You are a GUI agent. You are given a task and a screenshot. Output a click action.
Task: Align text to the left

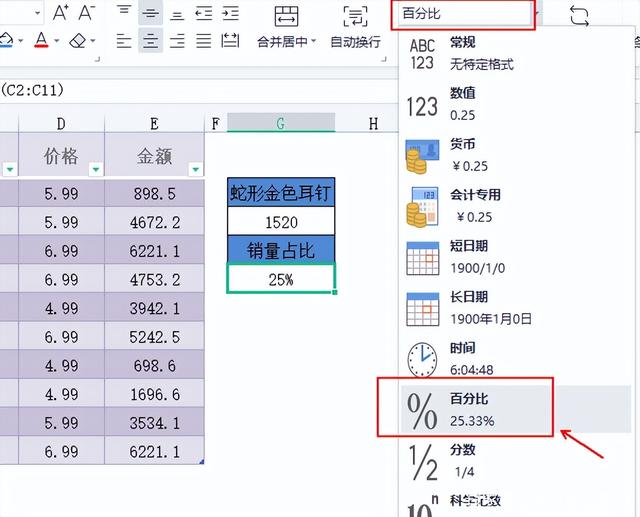[x=124, y=41]
